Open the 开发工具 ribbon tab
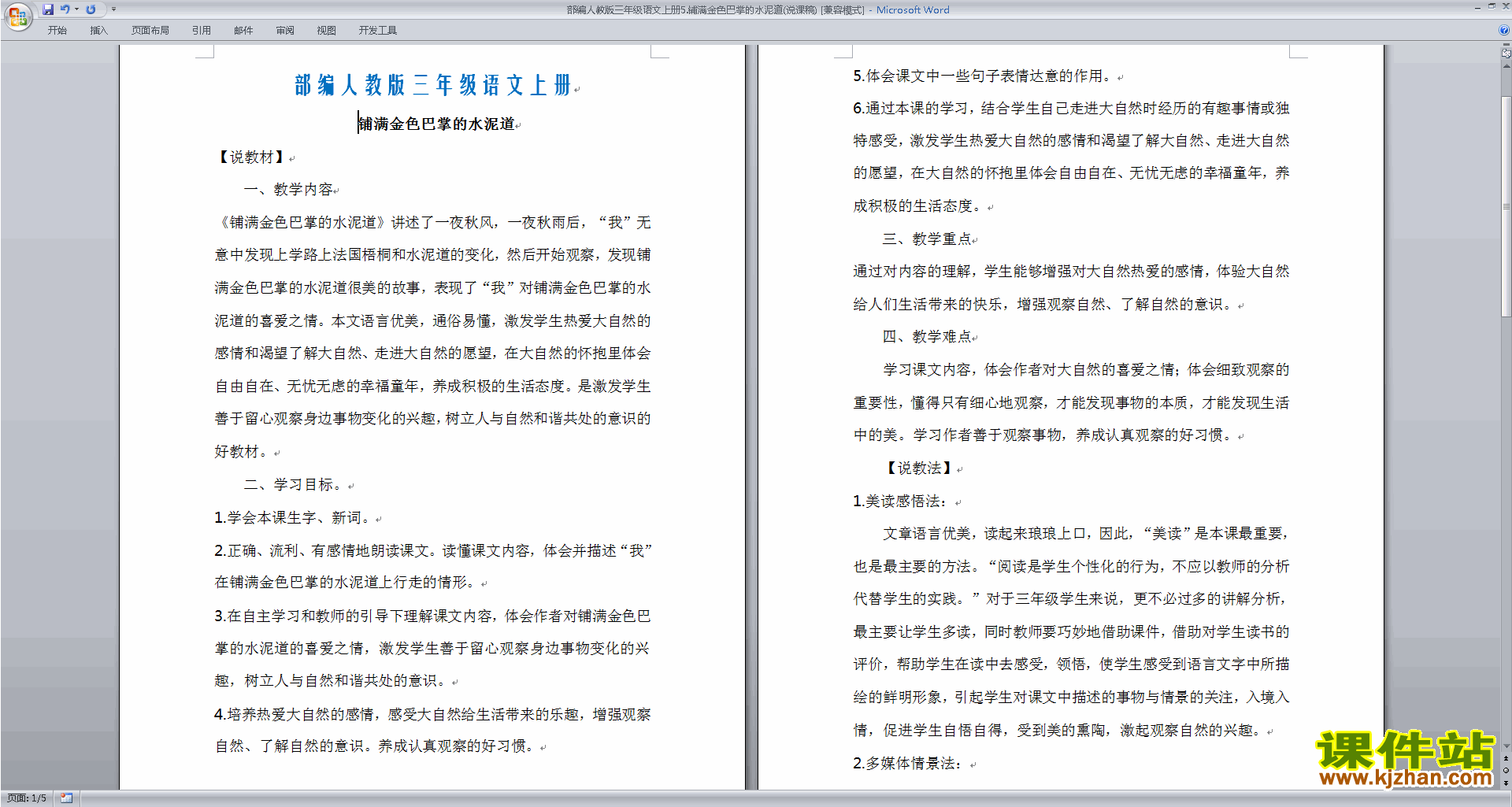Screen dimensions: 1512x807 tap(378, 30)
